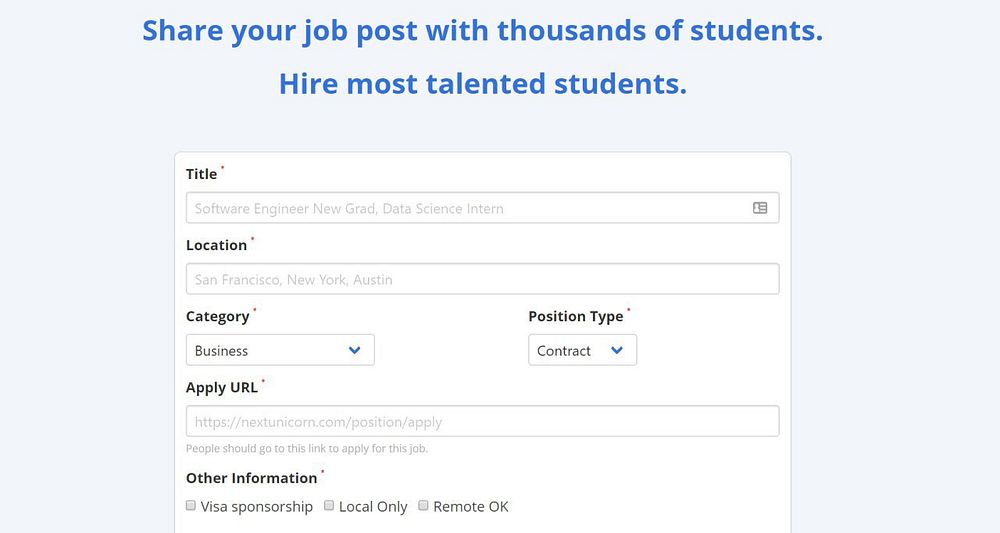
Task: Open the Category dropdown showing Business
Action: point(279,350)
